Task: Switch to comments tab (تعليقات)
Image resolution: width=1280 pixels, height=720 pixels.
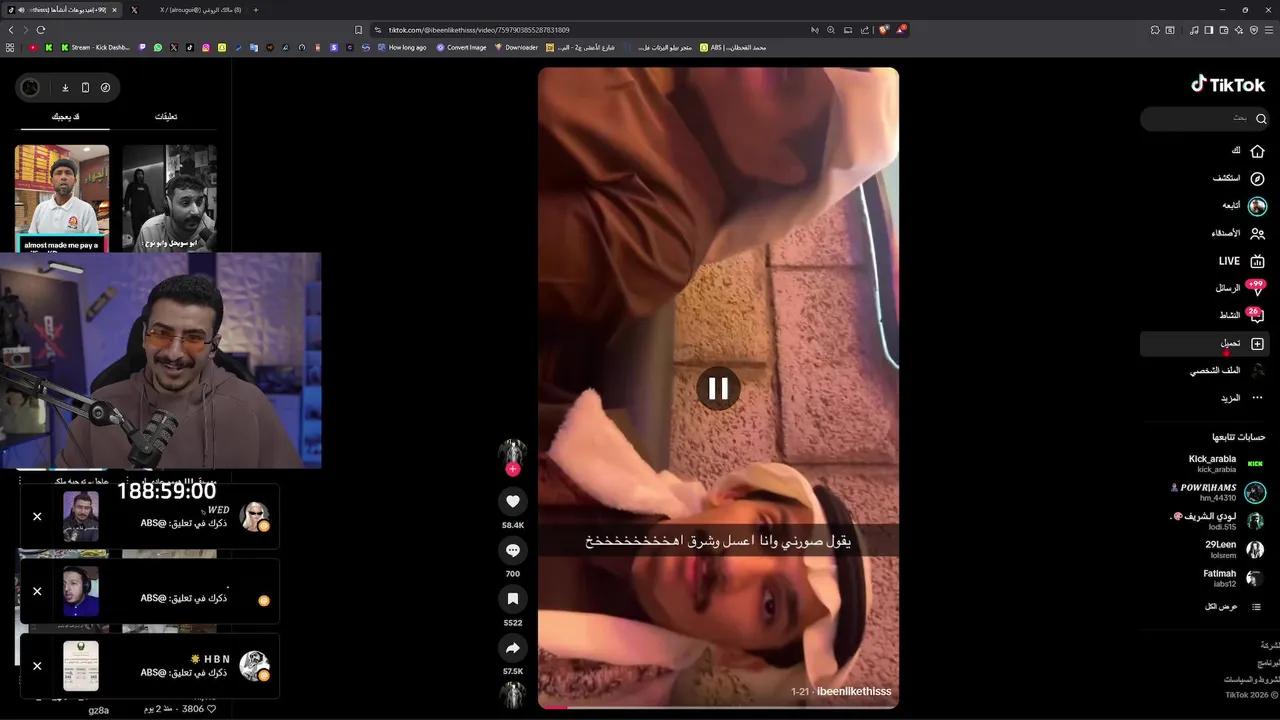Action: tap(166, 117)
